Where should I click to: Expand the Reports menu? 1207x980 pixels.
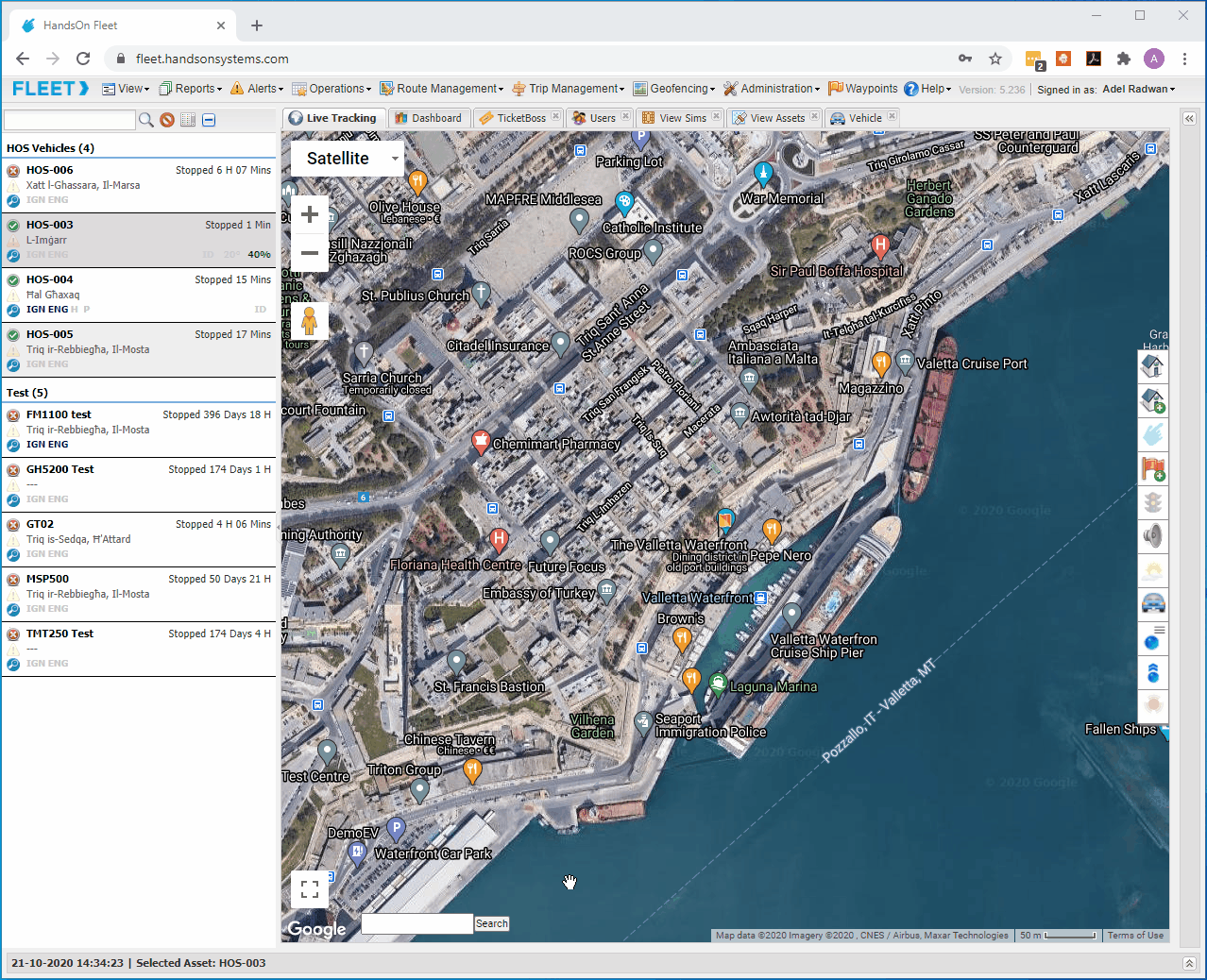tap(191, 89)
